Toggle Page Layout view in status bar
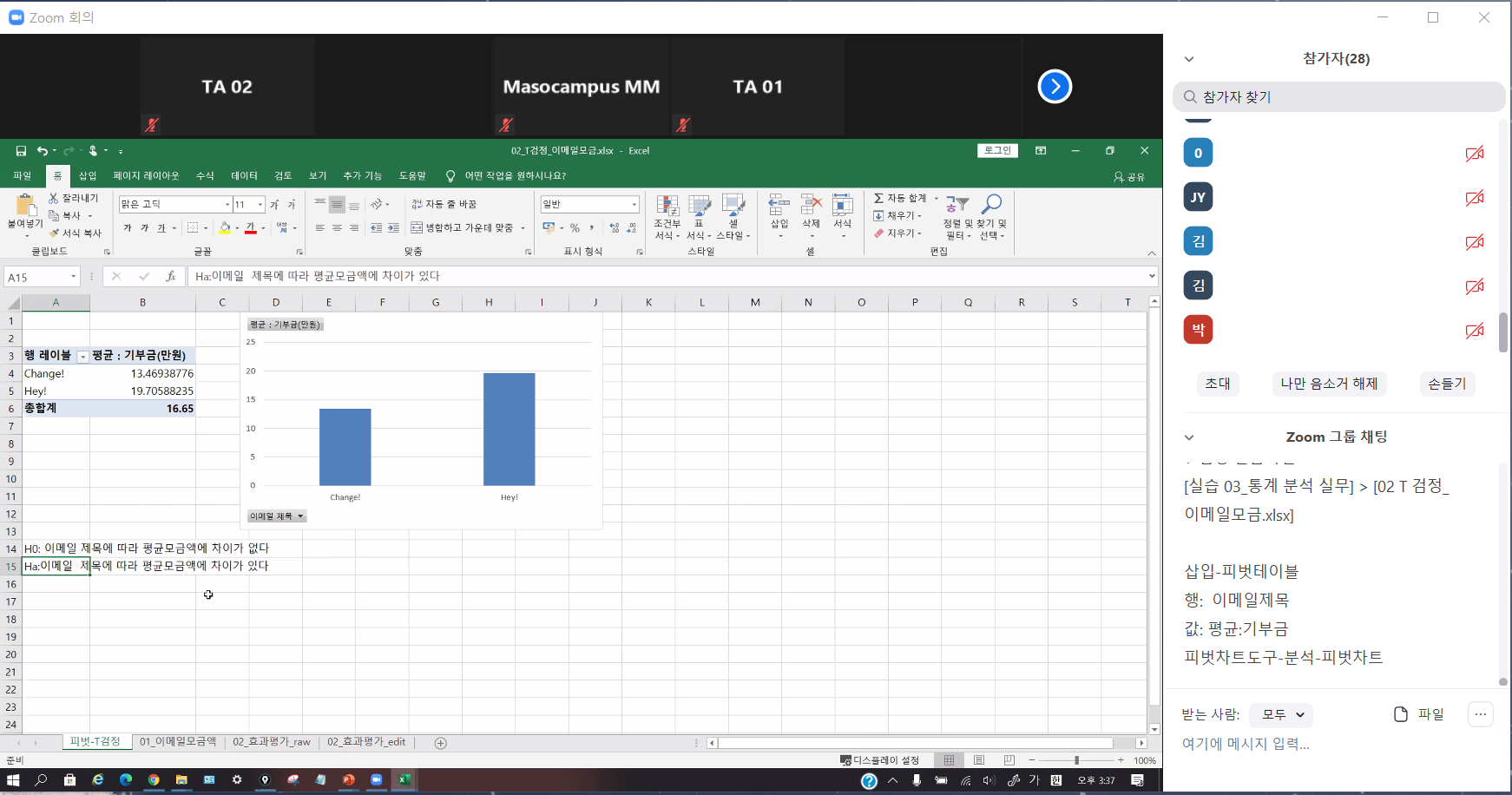1512x795 pixels. point(979,760)
